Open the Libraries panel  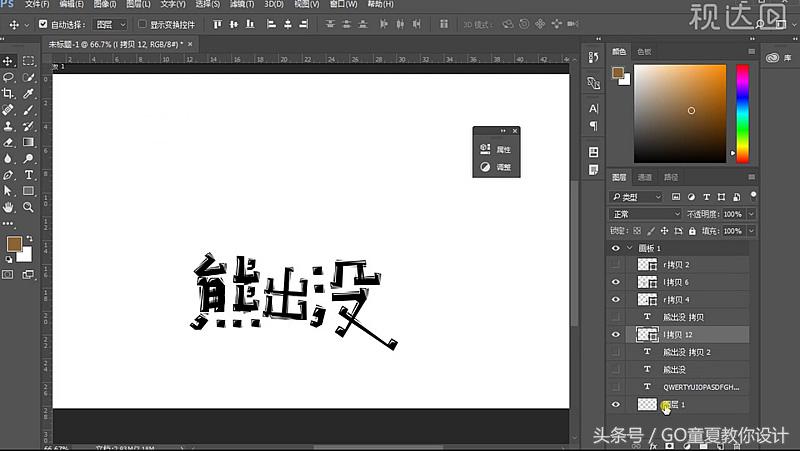779,58
